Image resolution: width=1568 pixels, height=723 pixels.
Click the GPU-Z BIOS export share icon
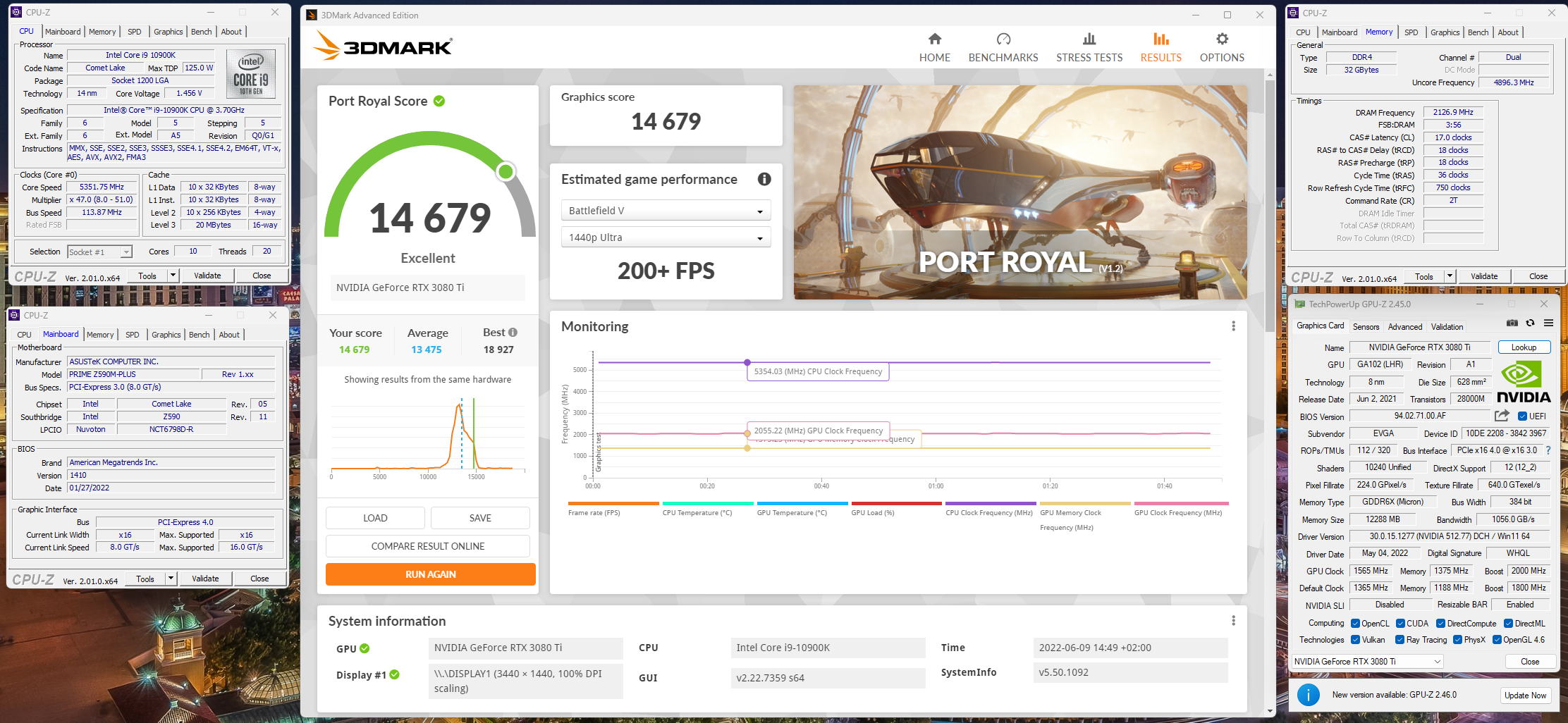[1502, 416]
